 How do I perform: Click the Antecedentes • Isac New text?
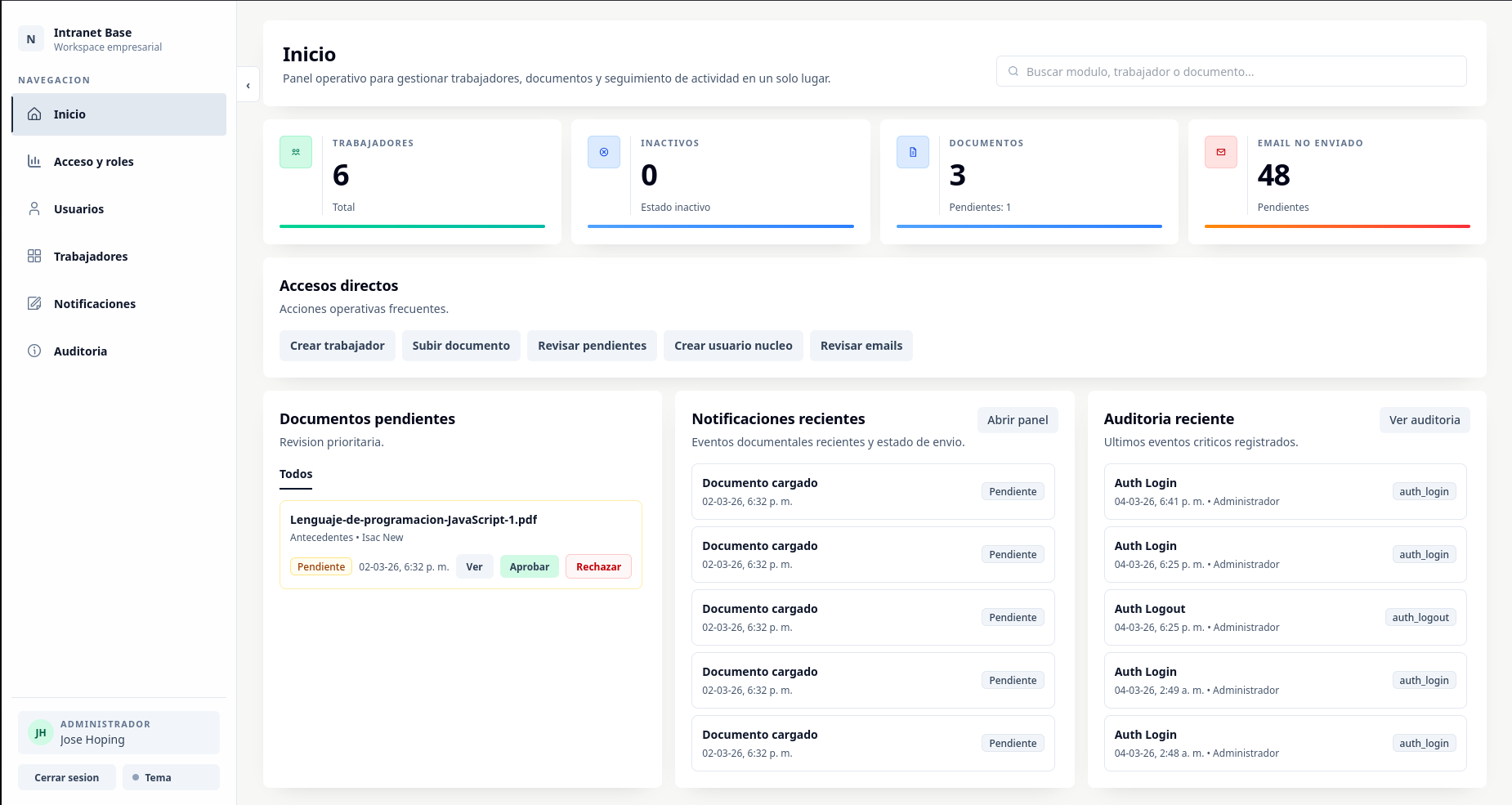(x=347, y=538)
